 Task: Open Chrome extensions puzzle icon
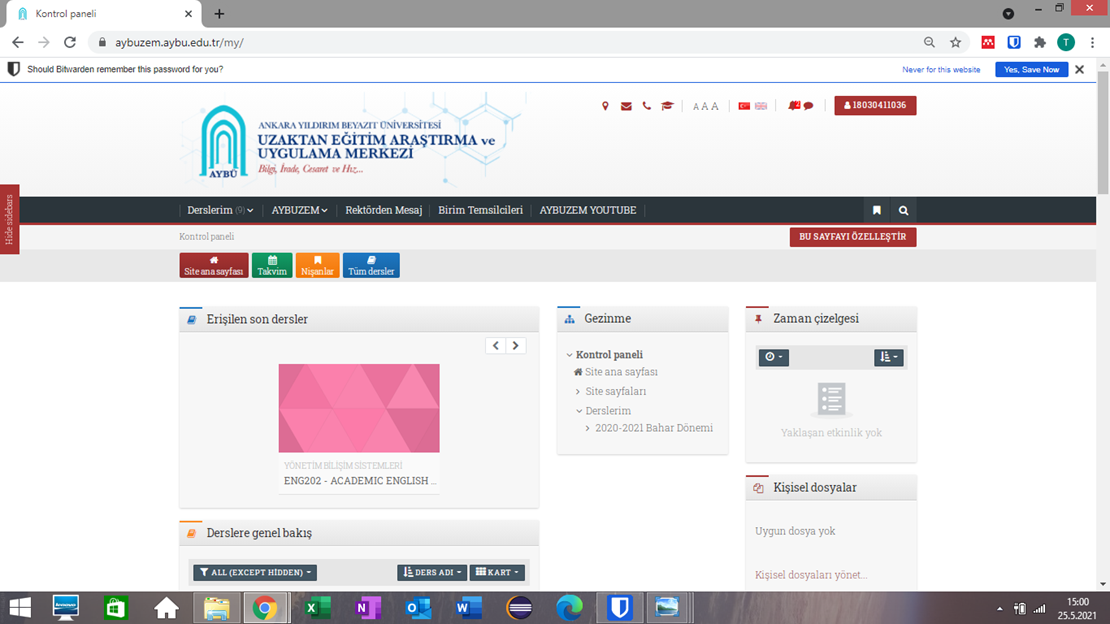[x=1039, y=42]
